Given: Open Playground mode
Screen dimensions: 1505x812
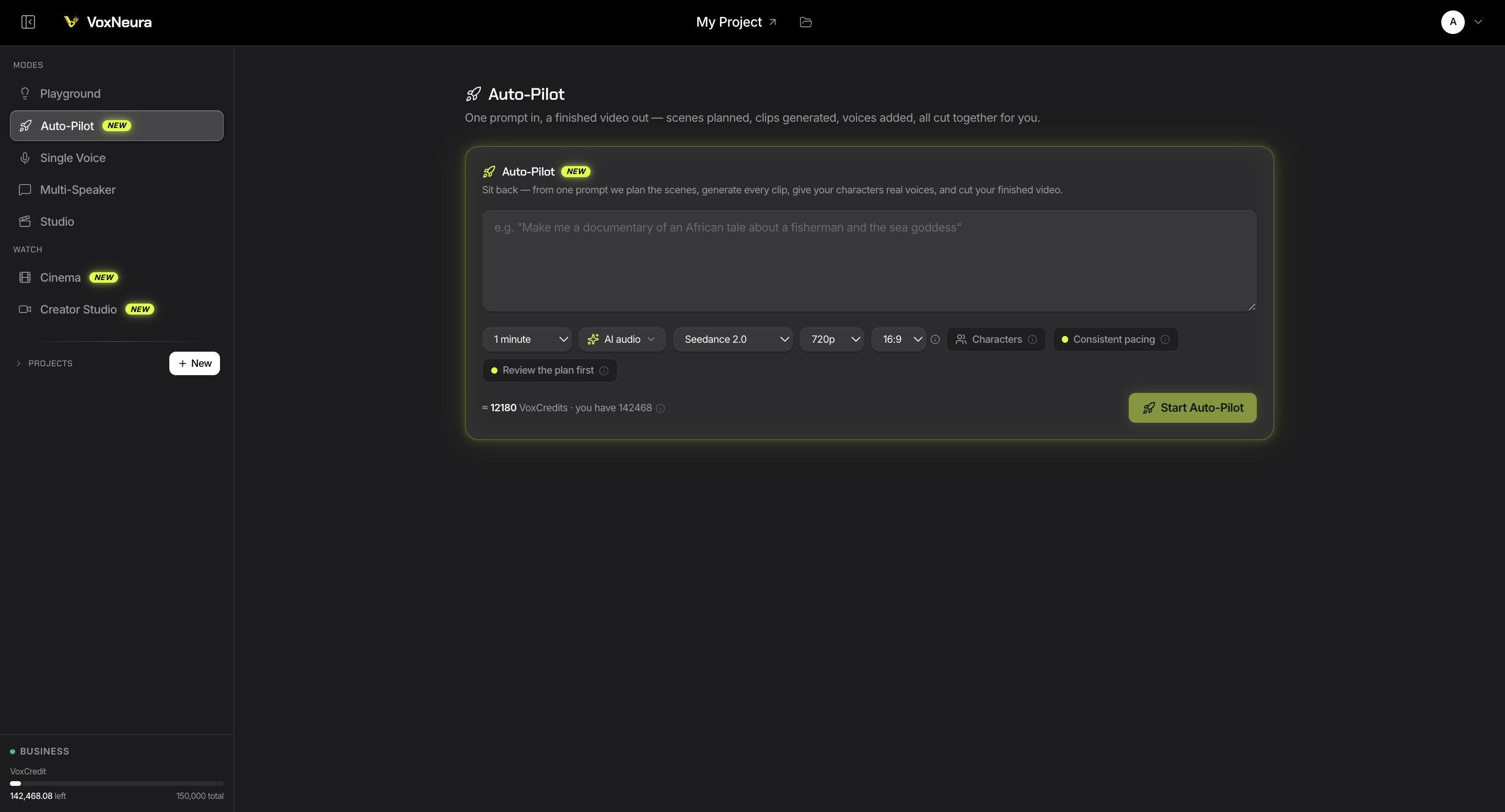Looking at the screenshot, I should 117,94.
